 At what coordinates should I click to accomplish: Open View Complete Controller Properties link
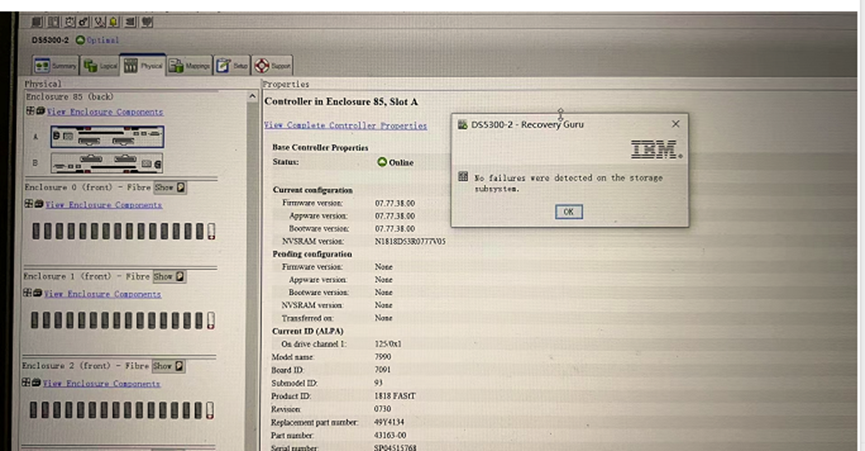(345, 126)
